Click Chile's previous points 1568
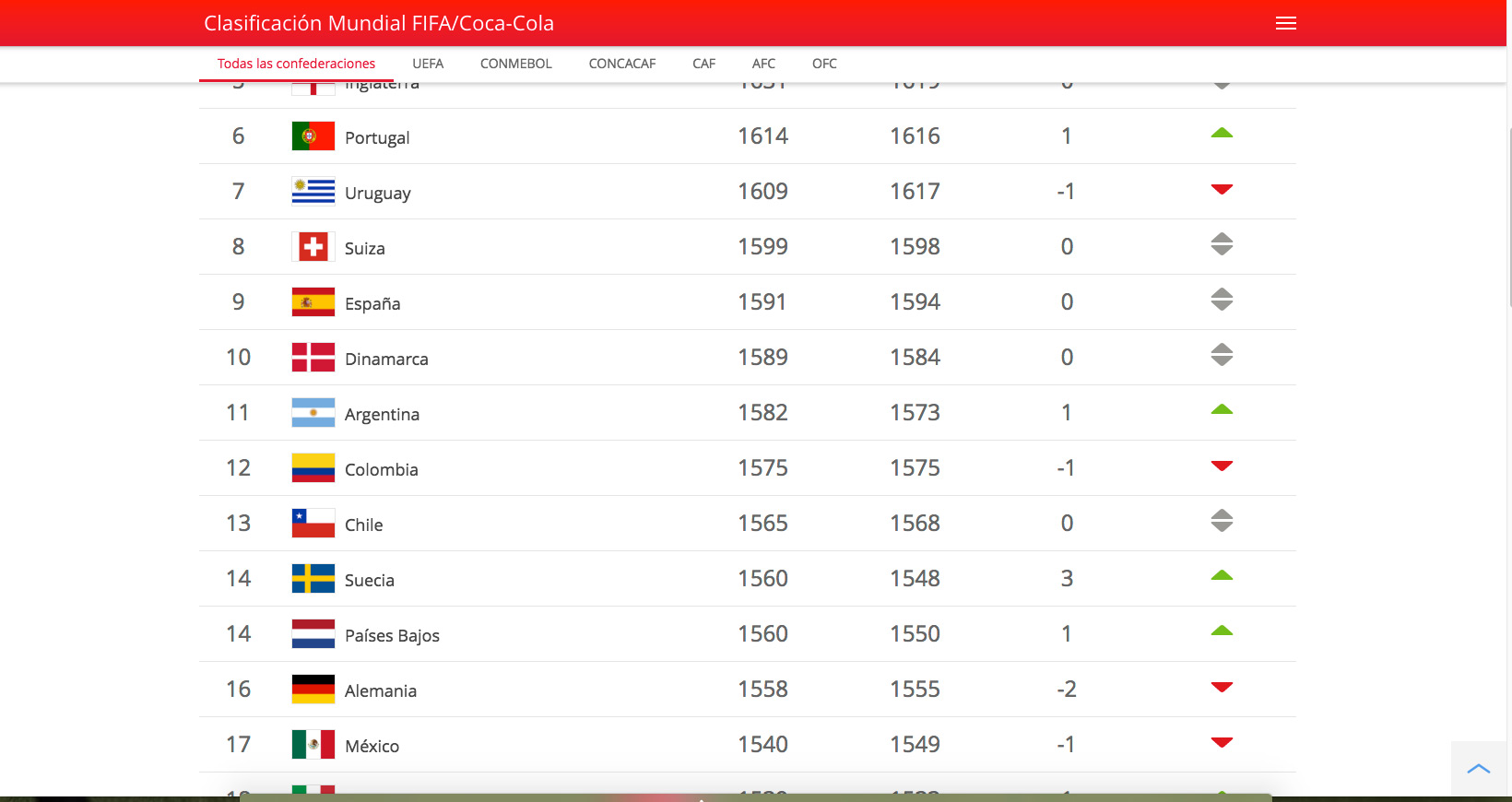This screenshot has height=802, width=1512. [915, 524]
